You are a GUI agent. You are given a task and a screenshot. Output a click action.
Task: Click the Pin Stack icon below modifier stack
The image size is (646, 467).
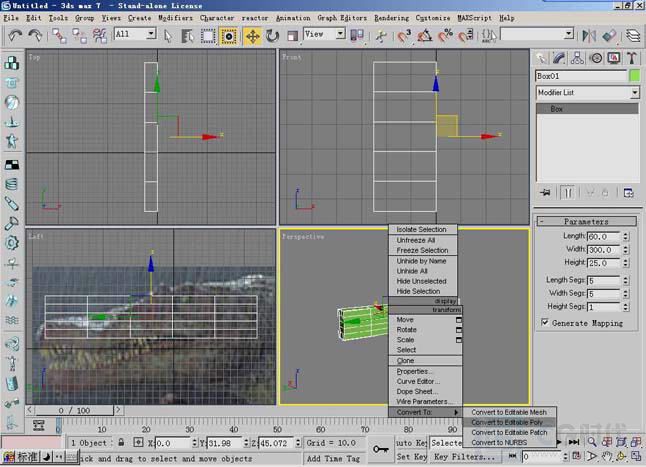pos(545,193)
